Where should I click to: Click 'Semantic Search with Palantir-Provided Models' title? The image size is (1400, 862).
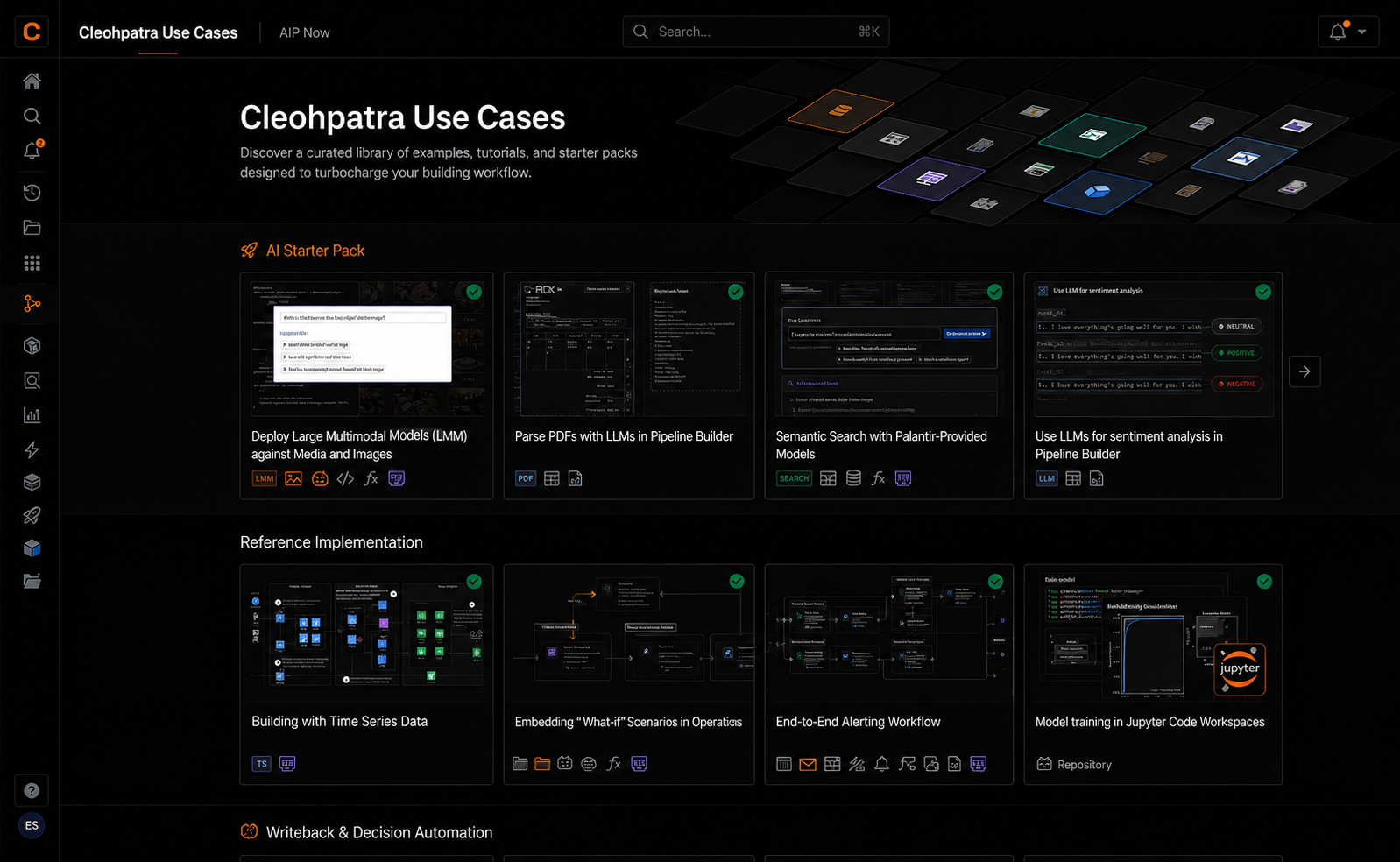pyautogui.click(x=881, y=445)
